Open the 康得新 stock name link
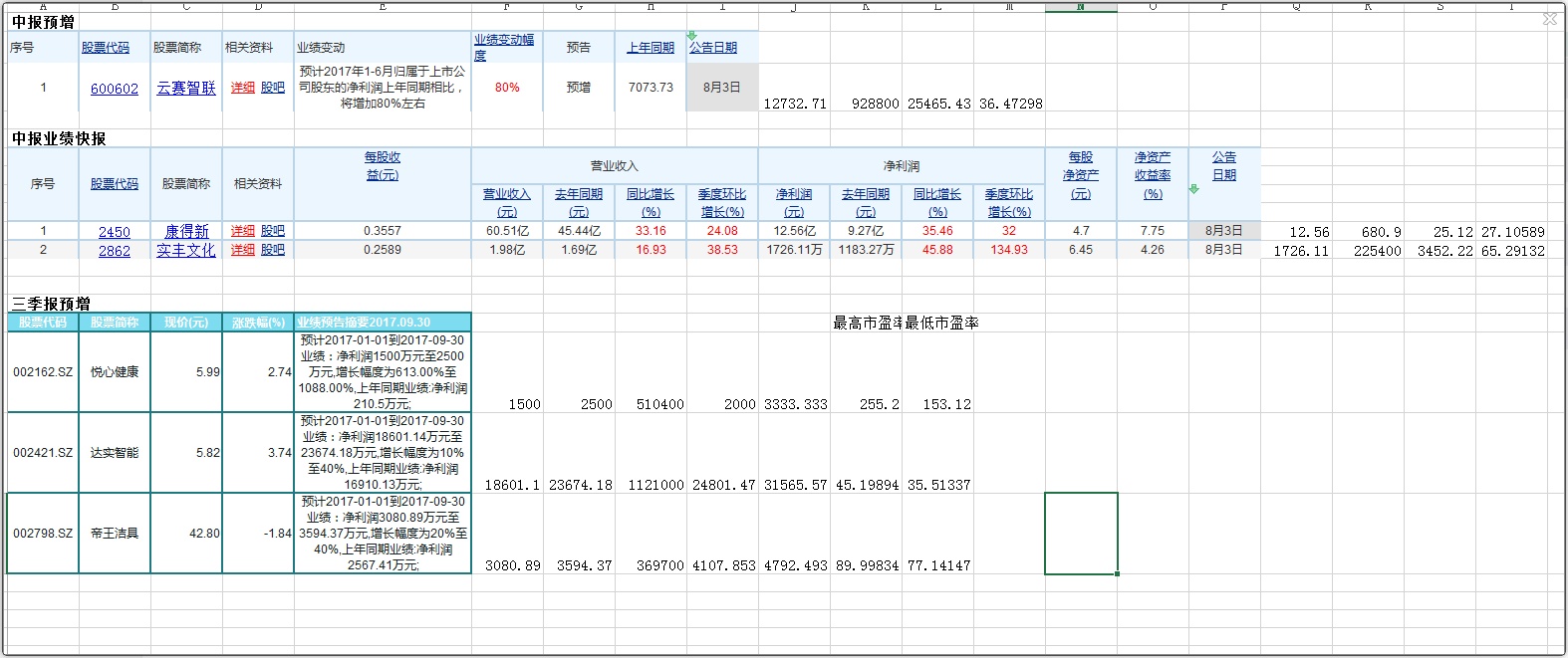Viewport: 1568px width, 658px height. click(186, 231)
